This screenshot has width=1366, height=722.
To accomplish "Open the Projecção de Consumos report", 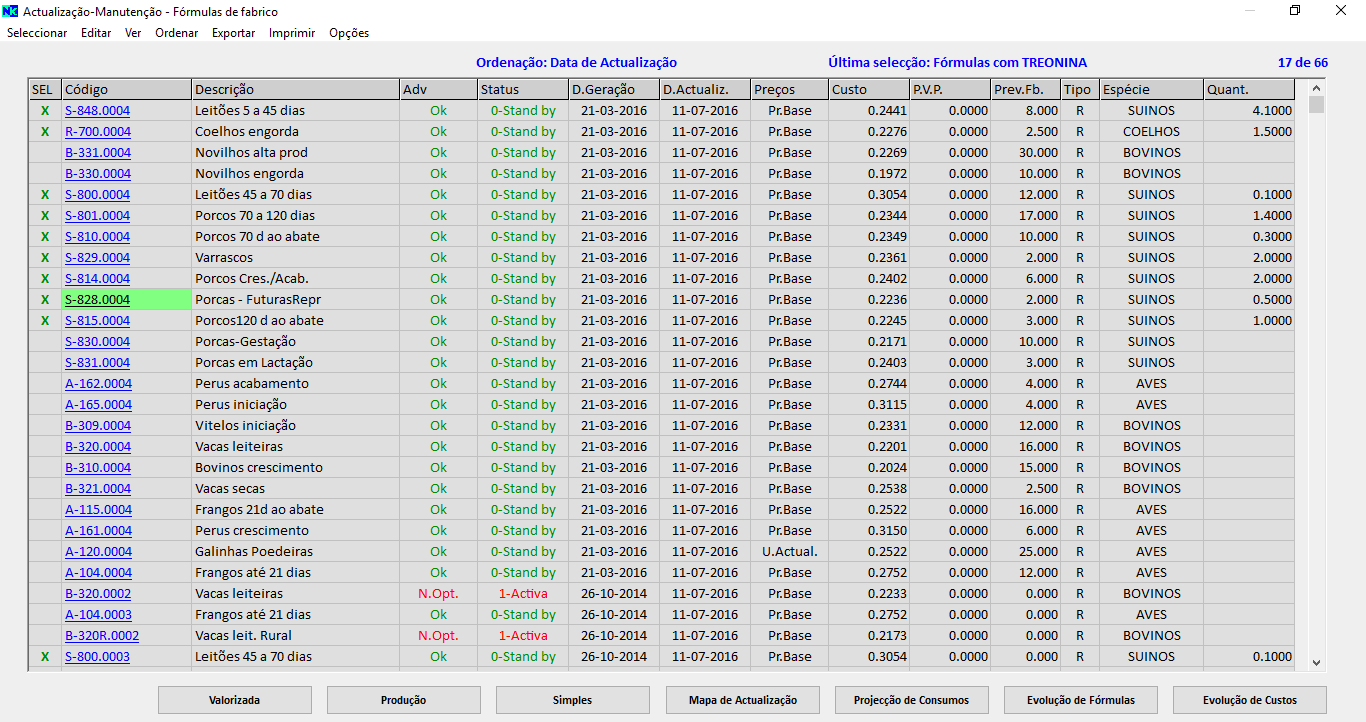I will click(x=911, y=700).
